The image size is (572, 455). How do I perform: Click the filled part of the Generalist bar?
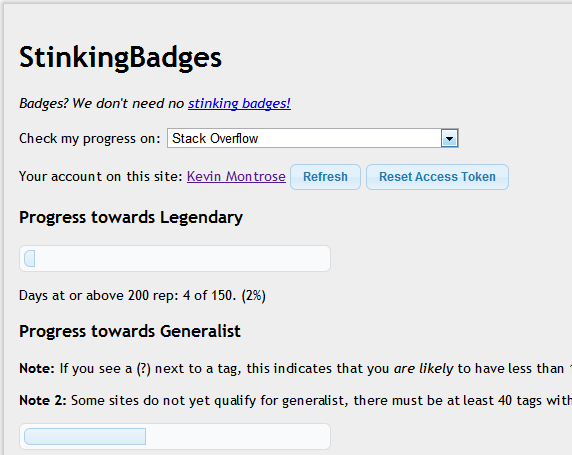point(85,437)
